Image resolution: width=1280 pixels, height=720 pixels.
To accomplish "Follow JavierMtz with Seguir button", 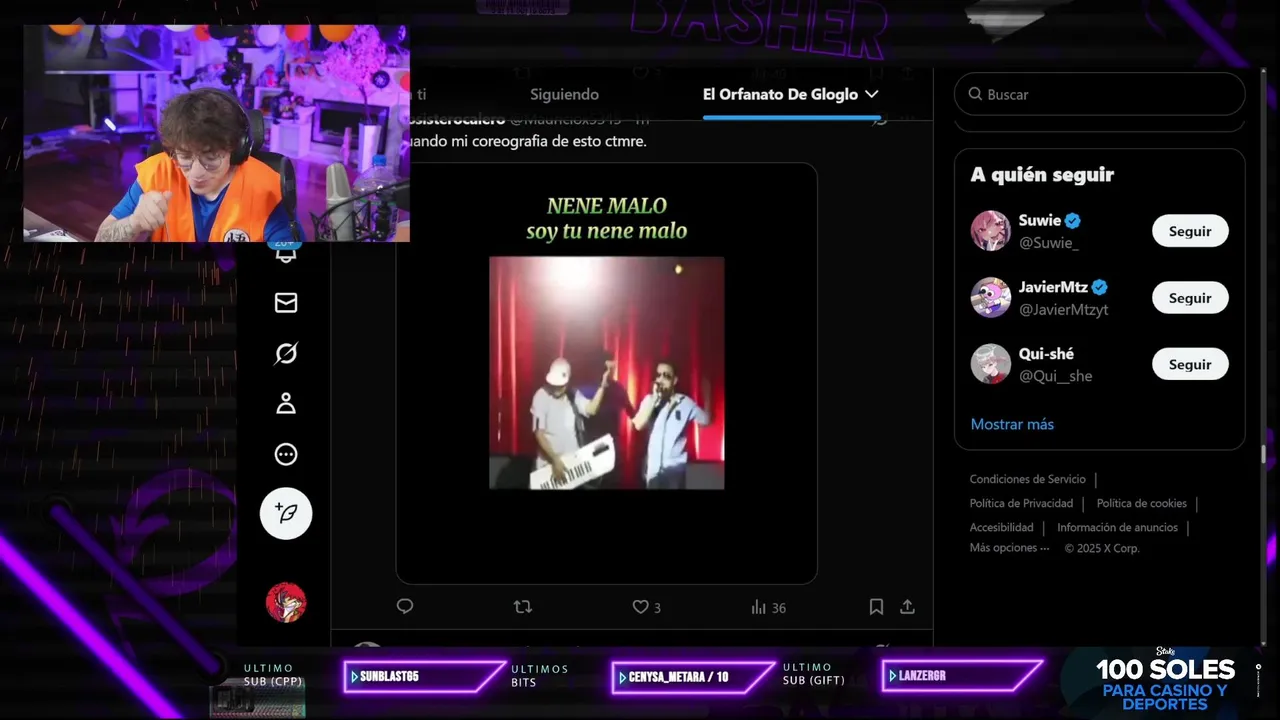I will pos(1190,298).
